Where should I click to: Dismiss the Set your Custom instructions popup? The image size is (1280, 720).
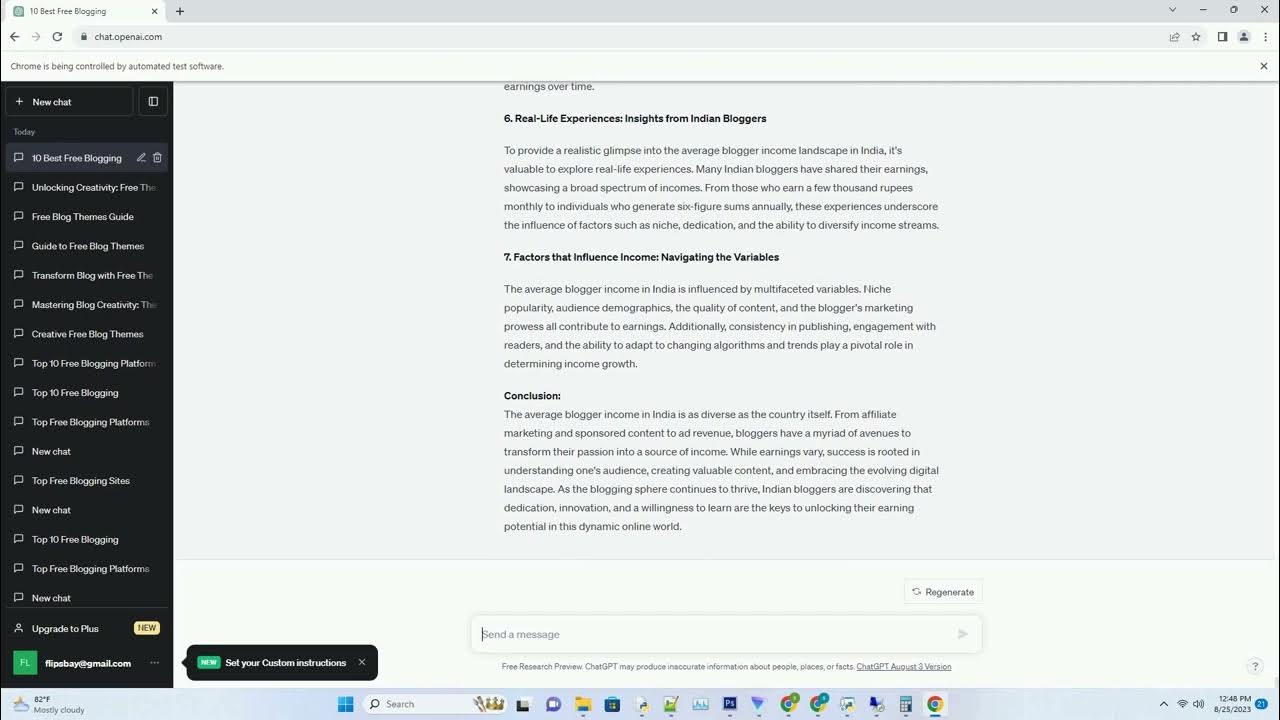(x=362, y=662)
